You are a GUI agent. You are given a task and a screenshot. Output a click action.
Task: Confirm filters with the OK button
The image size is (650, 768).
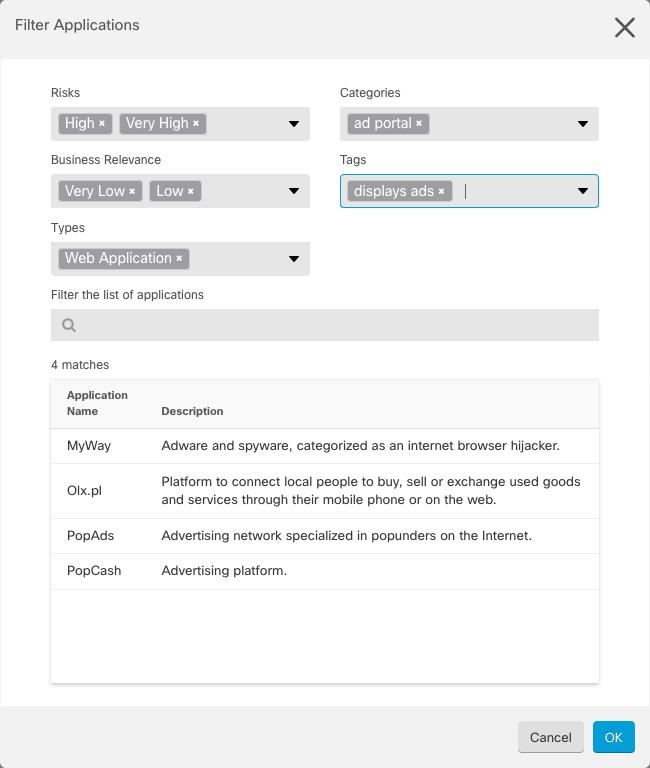[613, 737]
